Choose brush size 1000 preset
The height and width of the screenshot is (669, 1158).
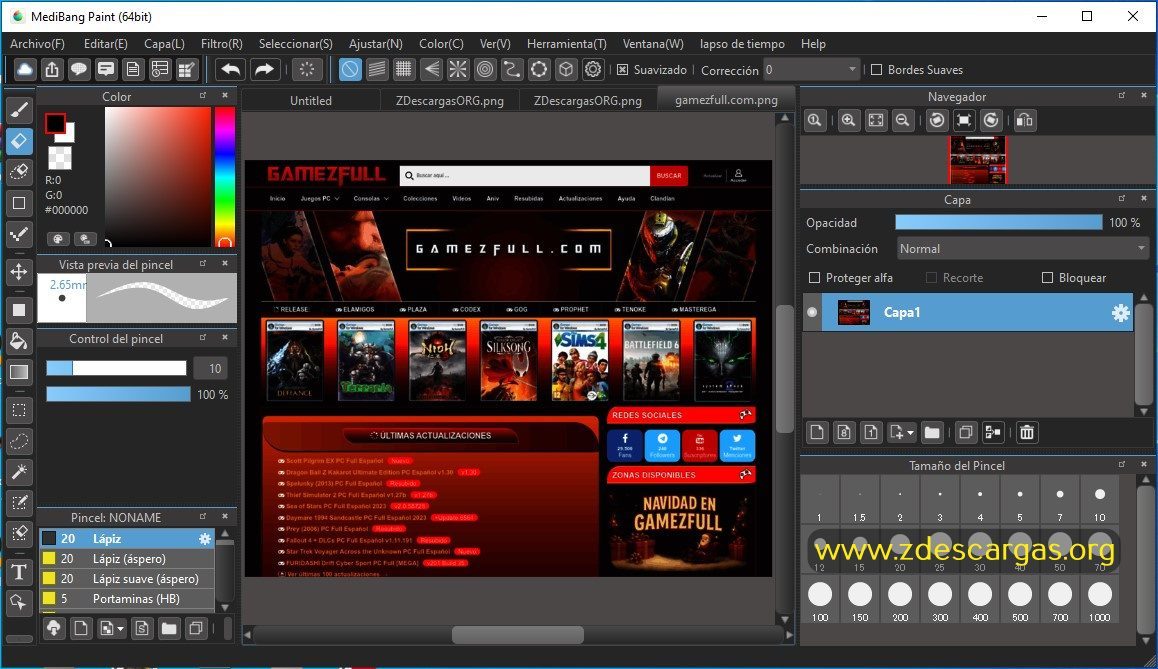[x=1100, y=600]
